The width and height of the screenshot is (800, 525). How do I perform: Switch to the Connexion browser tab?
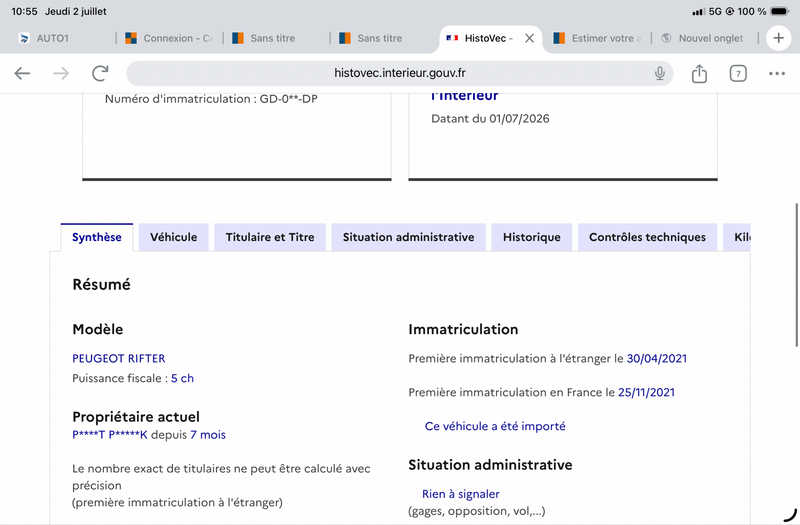tap(169, 38)
